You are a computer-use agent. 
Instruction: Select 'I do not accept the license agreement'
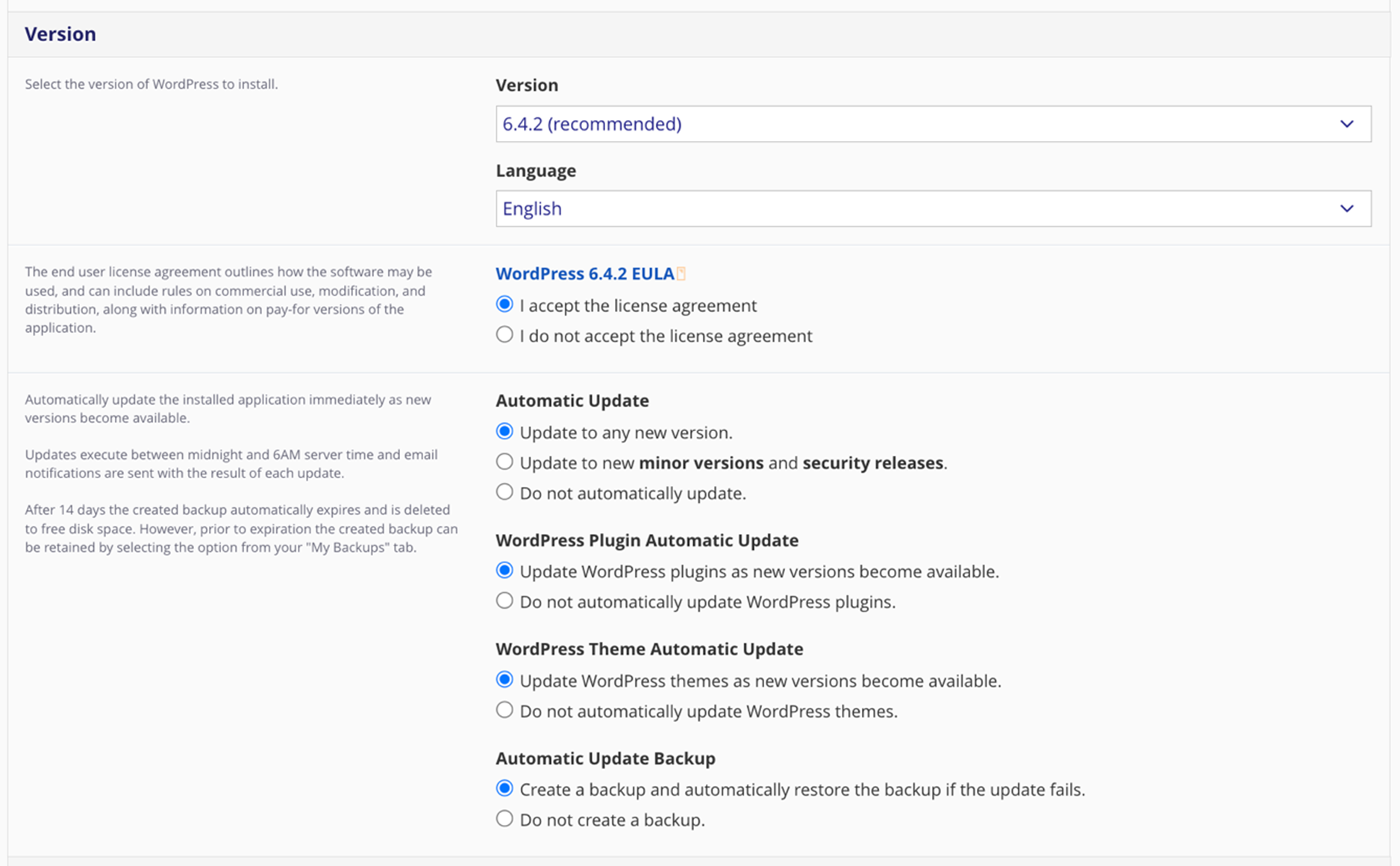(504, 335)
